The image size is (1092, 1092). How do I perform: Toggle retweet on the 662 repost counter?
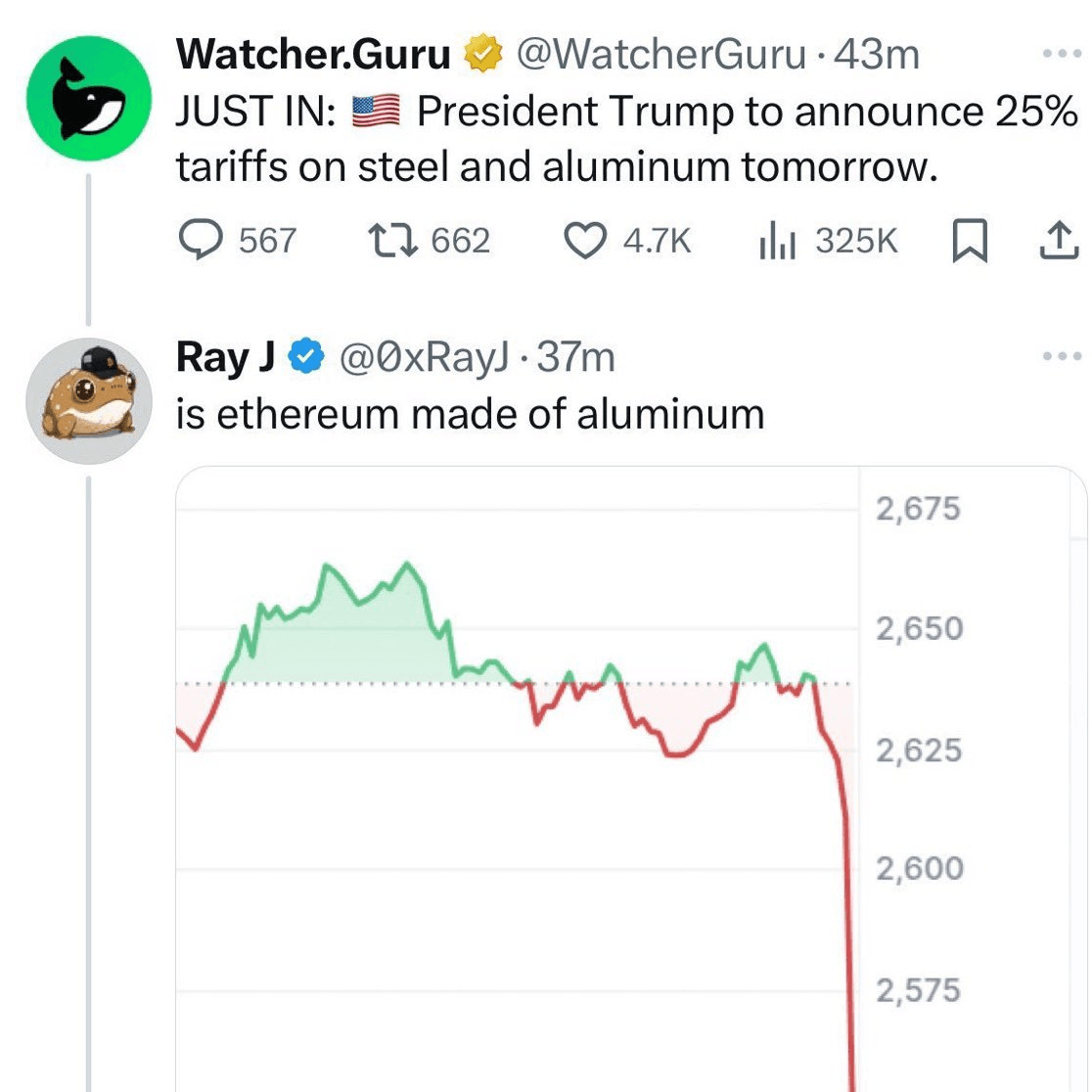click(390, 240)
